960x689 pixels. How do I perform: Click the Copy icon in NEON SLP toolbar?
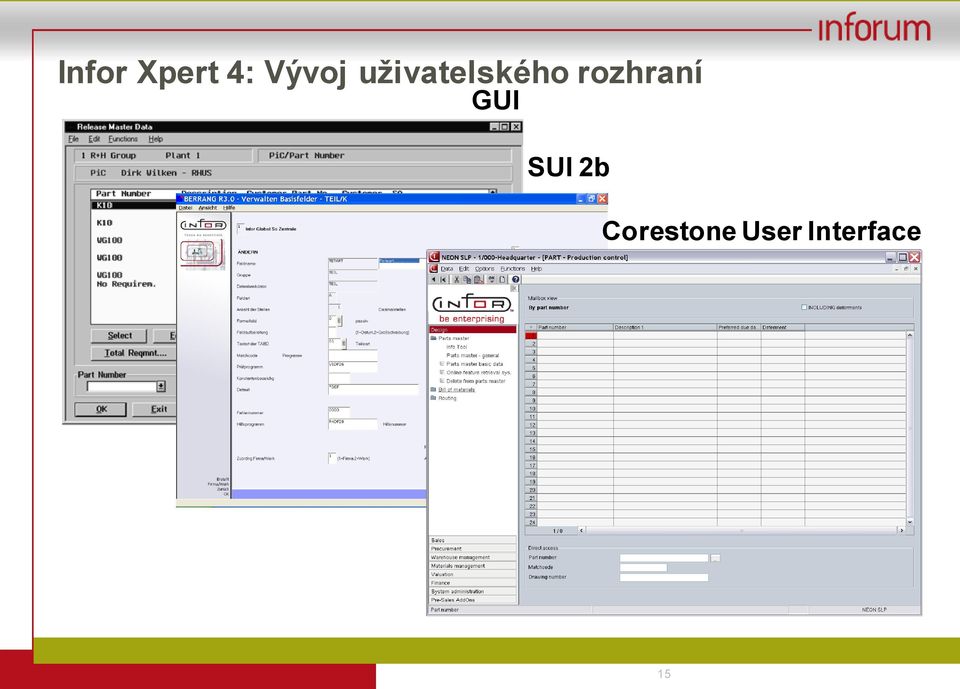point(468,279)
